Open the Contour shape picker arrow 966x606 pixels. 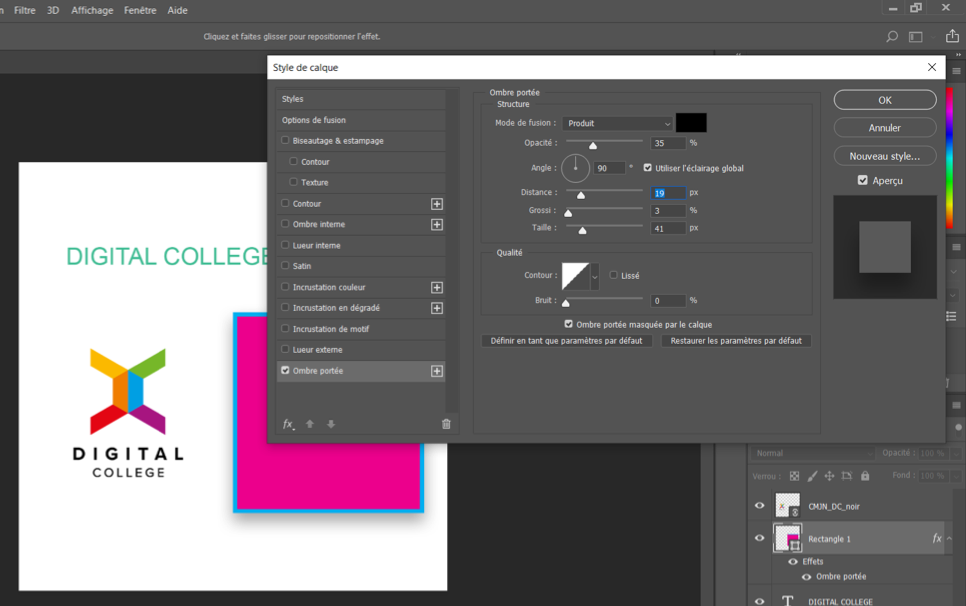(x=595, y=277)
